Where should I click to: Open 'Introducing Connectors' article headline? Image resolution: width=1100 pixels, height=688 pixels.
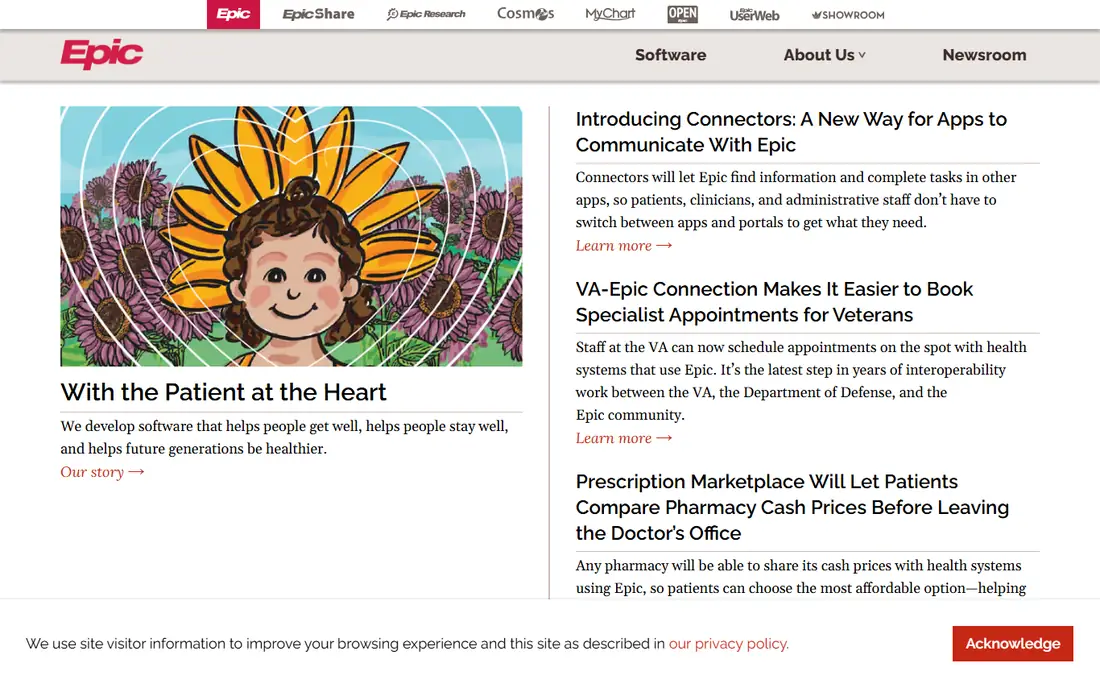pos(791,132)
